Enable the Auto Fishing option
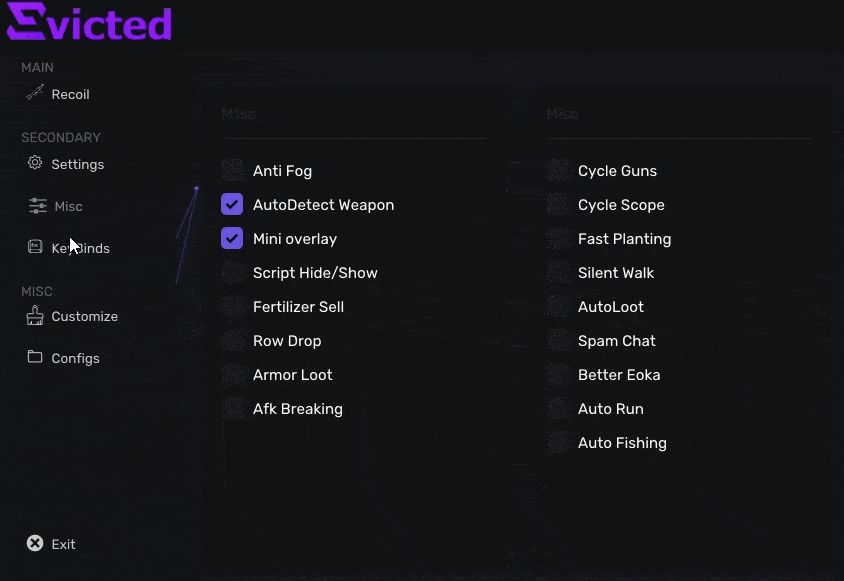844x581 pixels. click(x=558, y=443)
